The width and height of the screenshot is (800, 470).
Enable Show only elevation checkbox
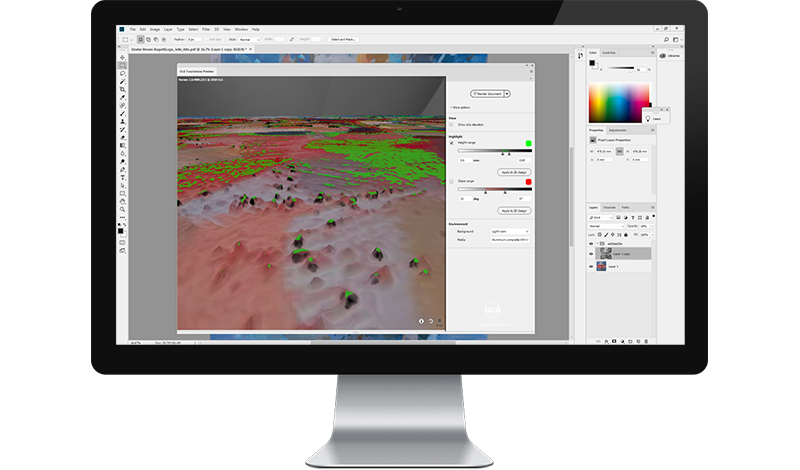point(451,125)
